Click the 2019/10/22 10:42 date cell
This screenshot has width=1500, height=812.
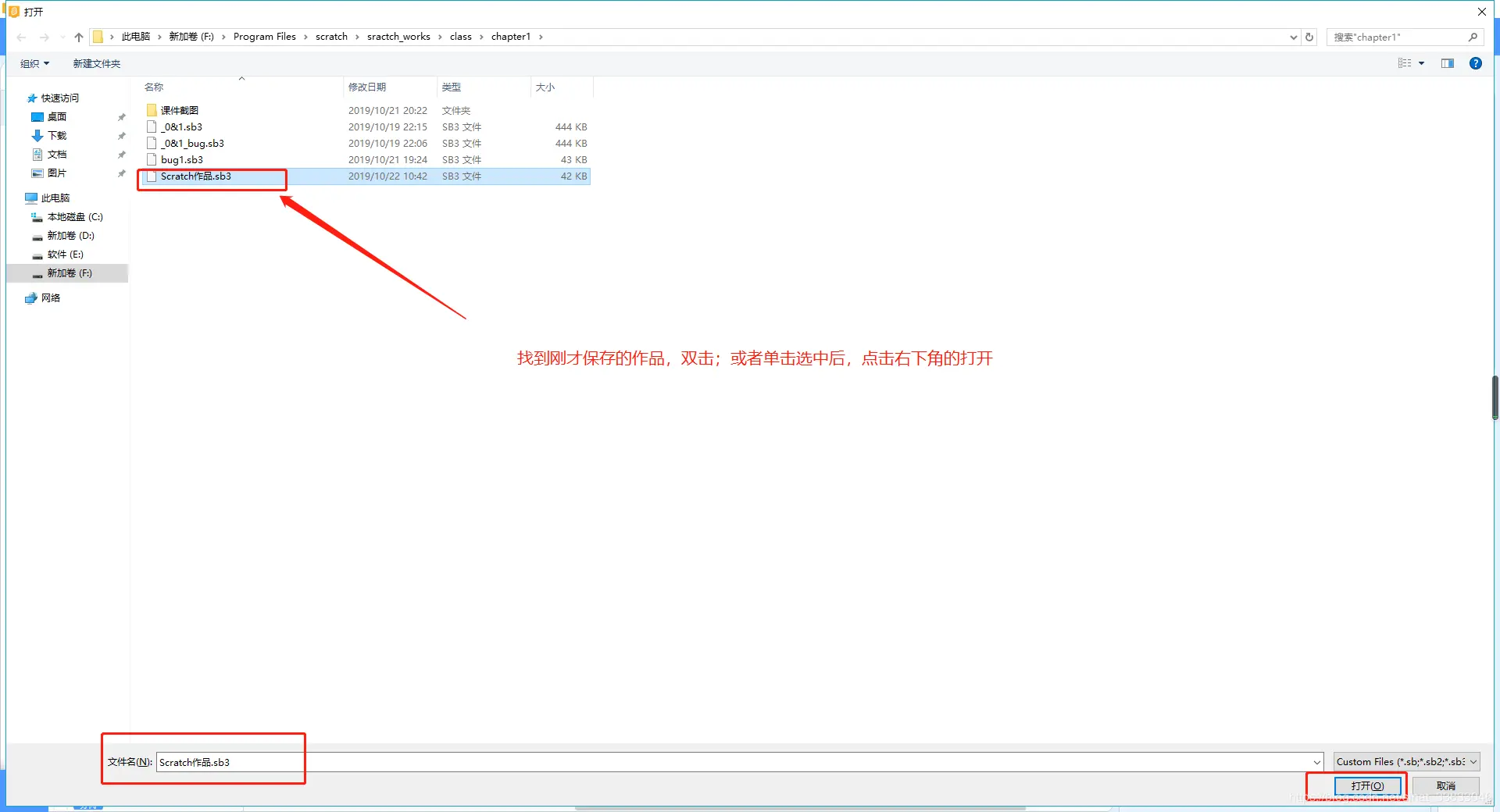click(x=387, y=176)
